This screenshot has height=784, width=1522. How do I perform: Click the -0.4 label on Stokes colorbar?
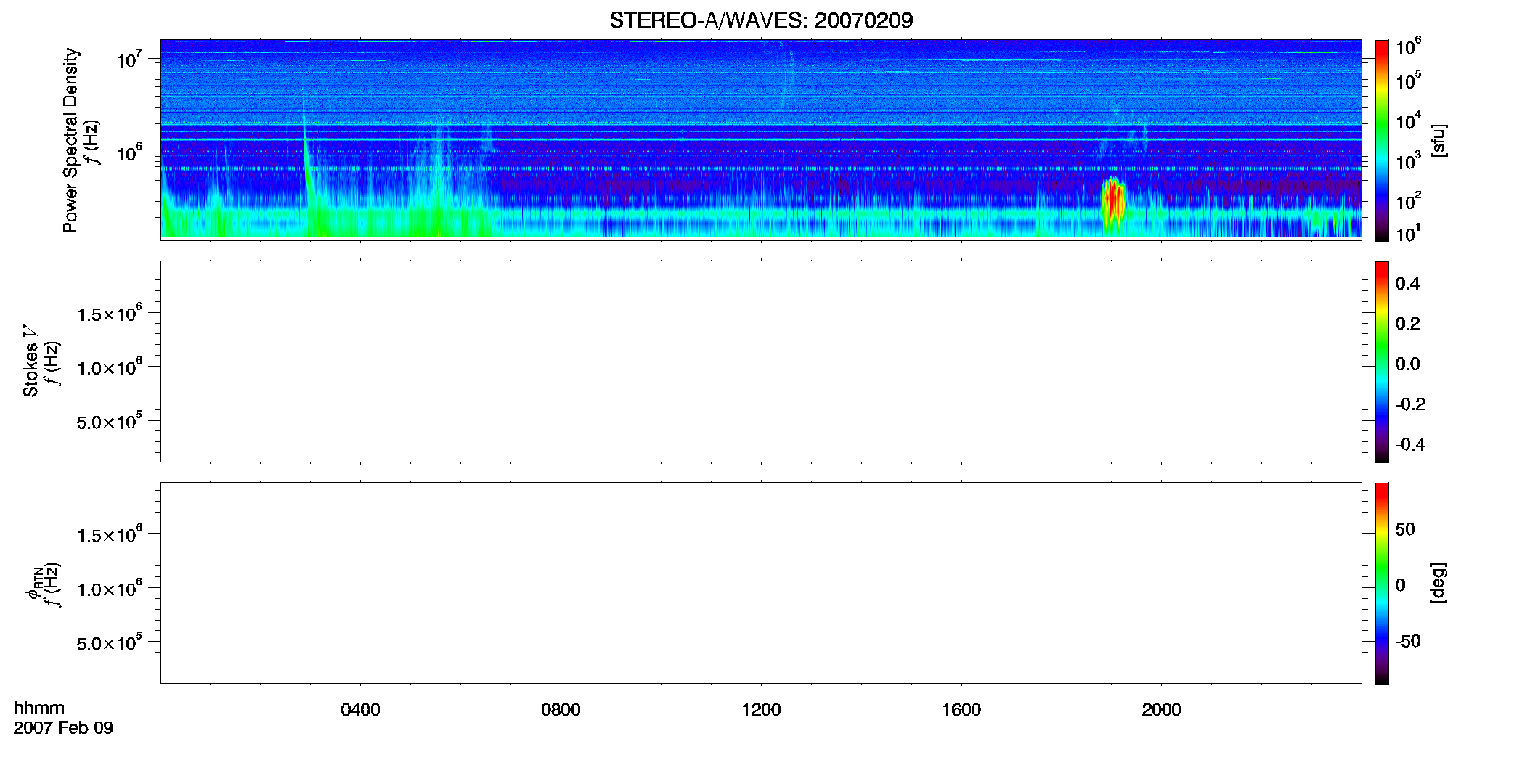(1409, 444)
